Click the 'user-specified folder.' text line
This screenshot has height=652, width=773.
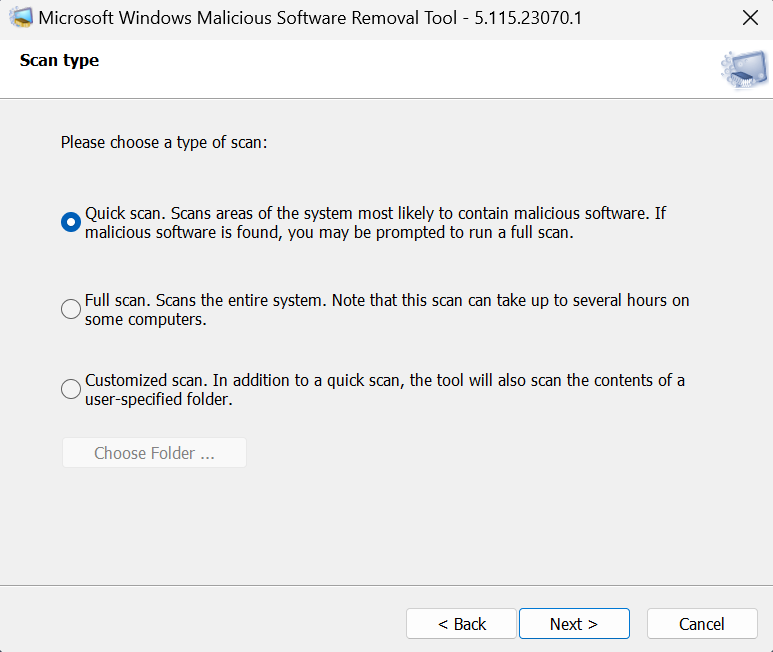pyautogui.click(x=160, y=400)
